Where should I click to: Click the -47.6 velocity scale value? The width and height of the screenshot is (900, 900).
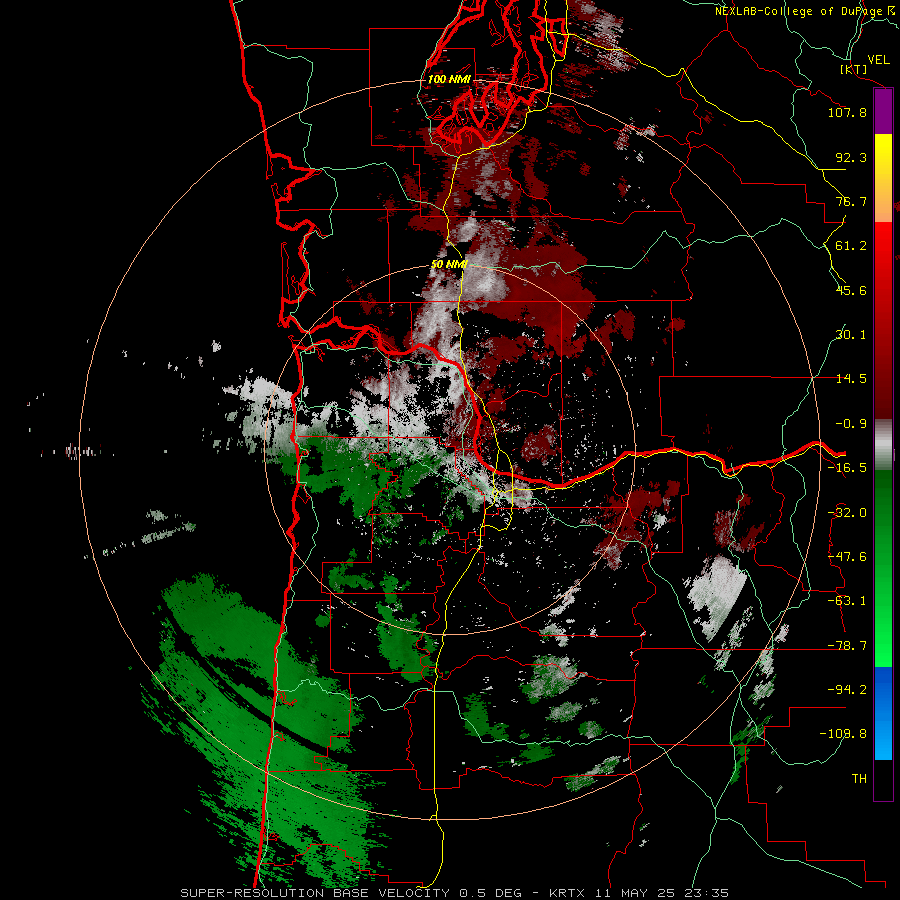coord(847,557)
